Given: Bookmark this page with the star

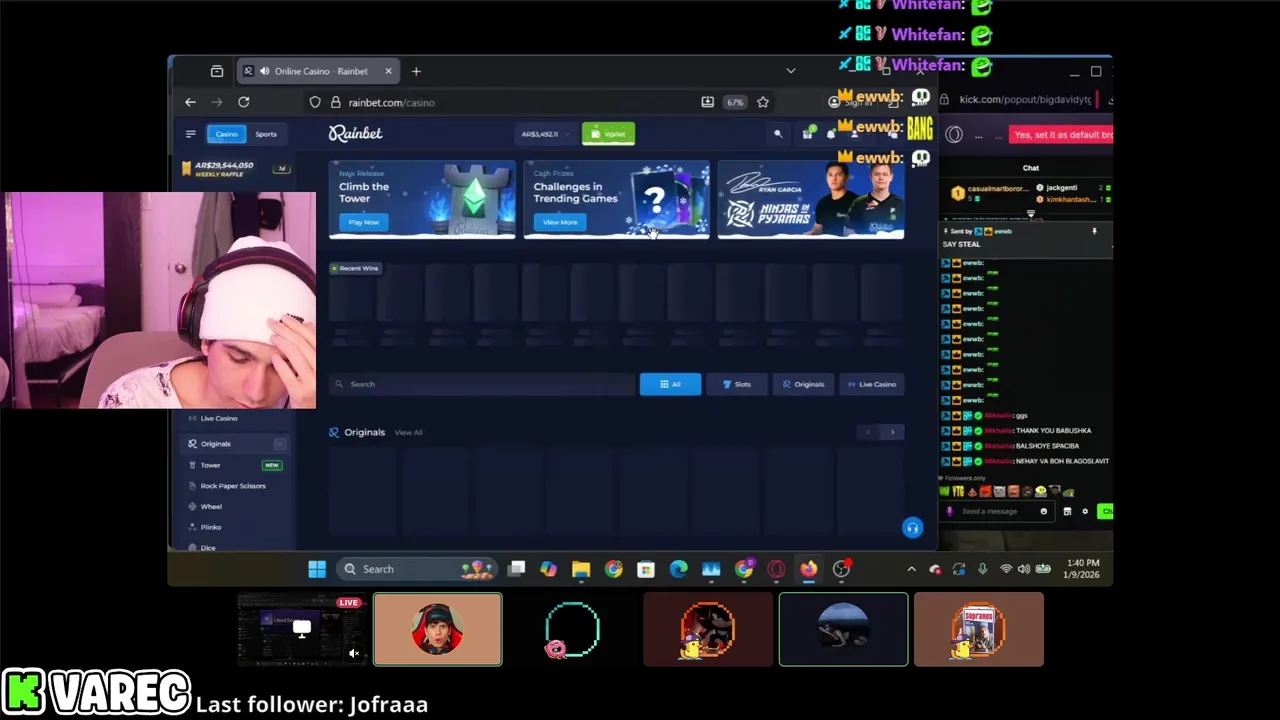Looking at the screenshot, I should [763, 102].
